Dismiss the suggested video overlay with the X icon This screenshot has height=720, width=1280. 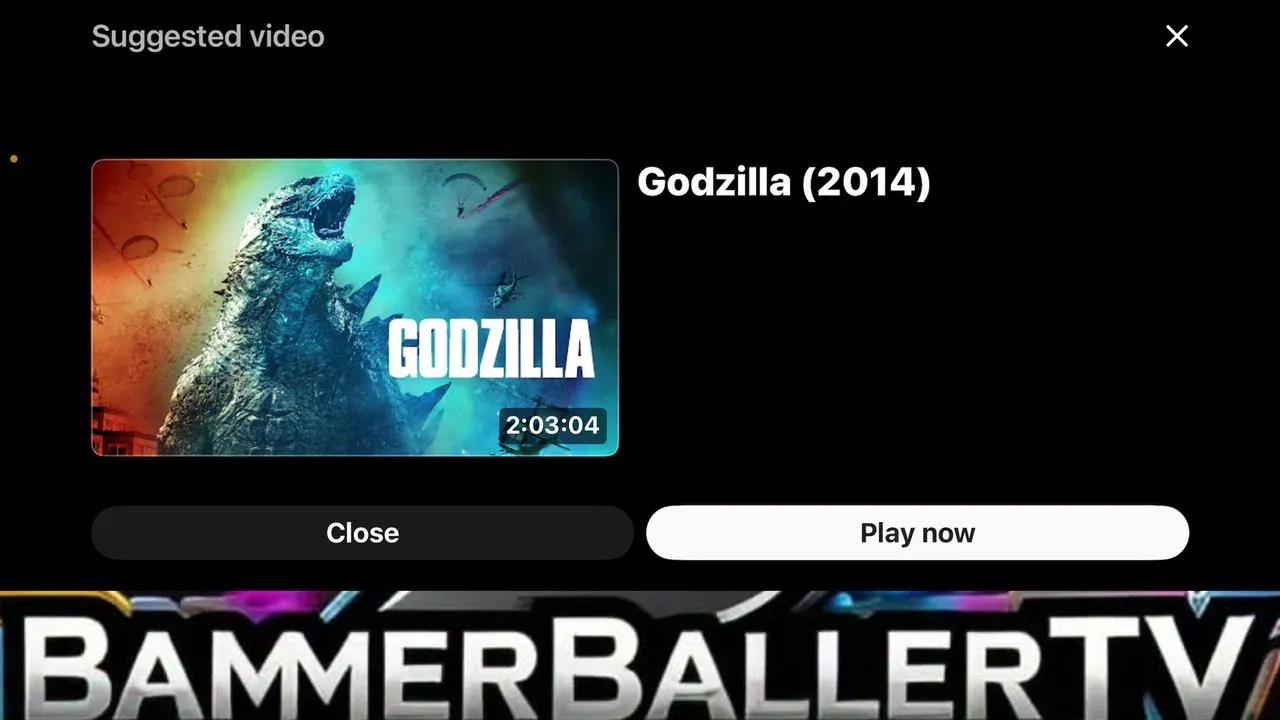click(1177, 36)
